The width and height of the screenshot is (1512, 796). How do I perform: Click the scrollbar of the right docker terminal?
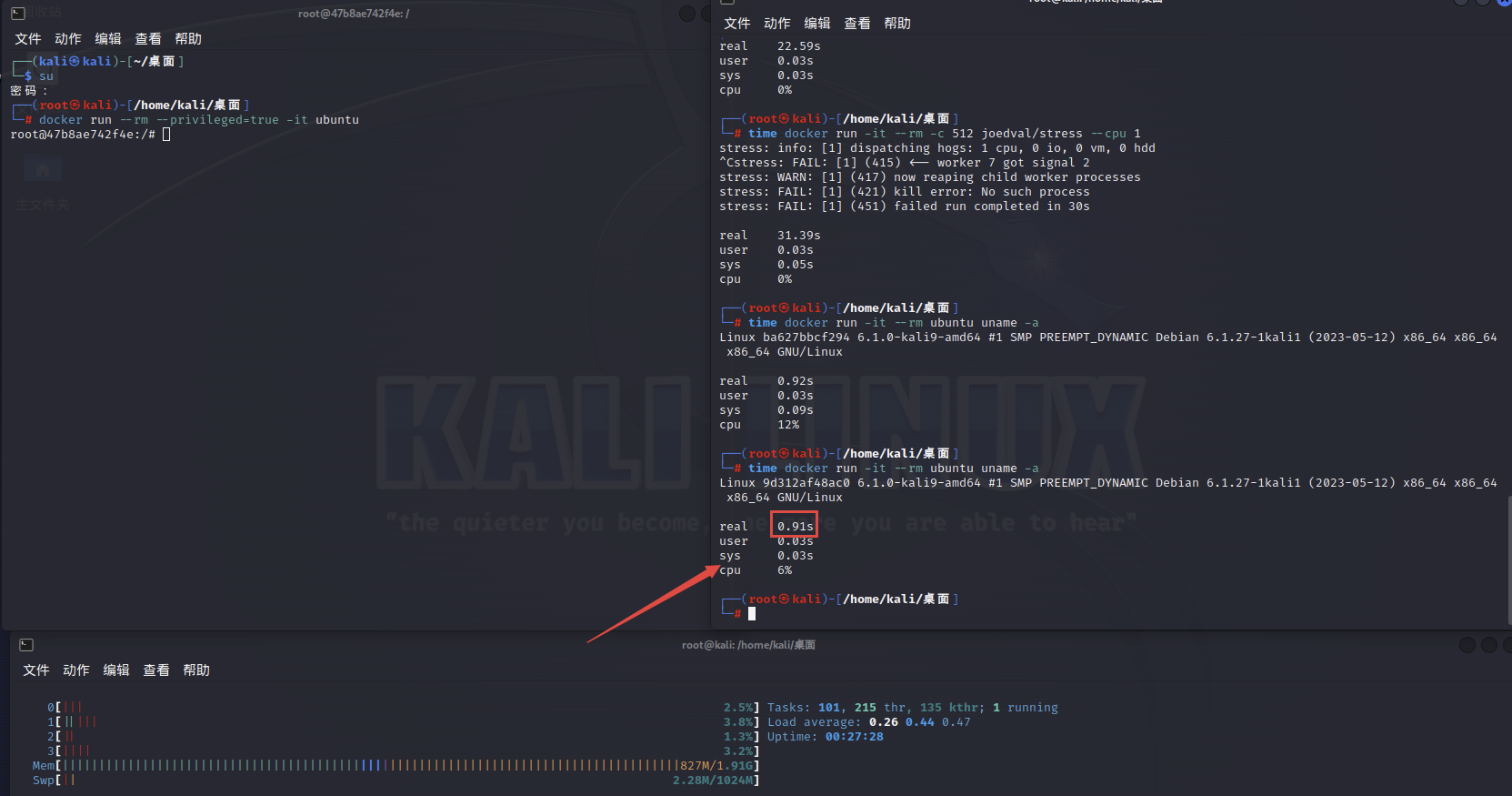1508,560
